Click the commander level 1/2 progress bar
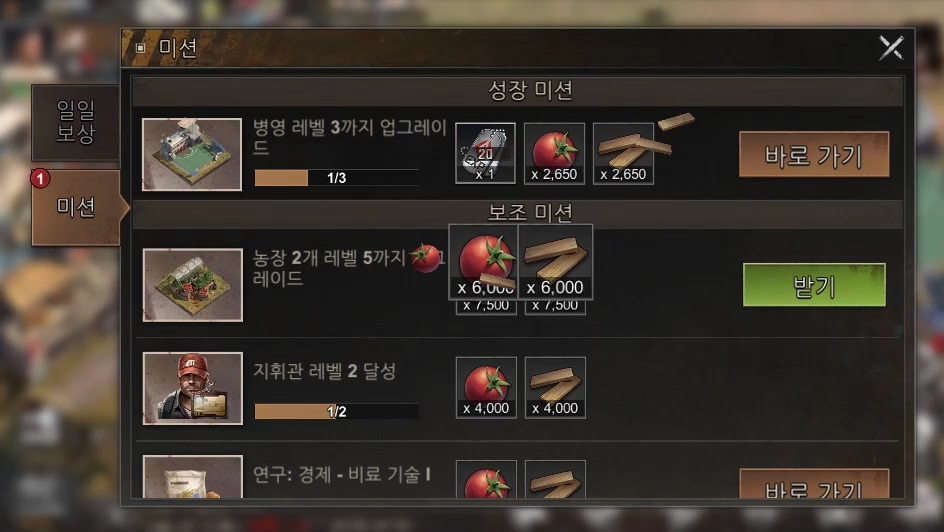The width and height of the screenshot is (944, 532). [x=337, y=411]
